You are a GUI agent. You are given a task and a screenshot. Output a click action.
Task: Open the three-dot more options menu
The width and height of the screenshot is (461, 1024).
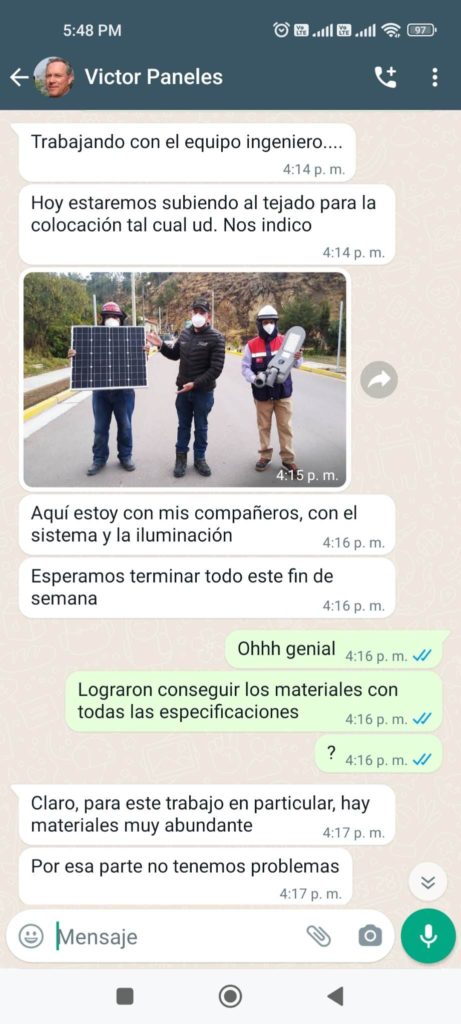tap(435, 78)
